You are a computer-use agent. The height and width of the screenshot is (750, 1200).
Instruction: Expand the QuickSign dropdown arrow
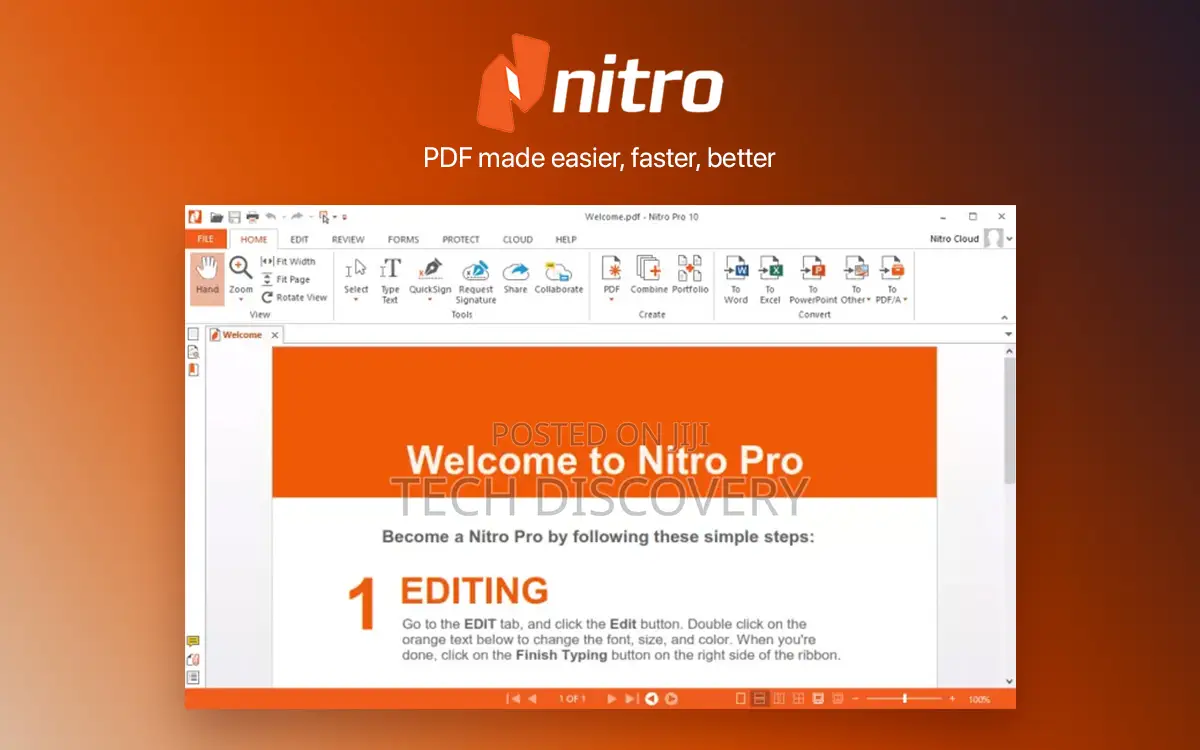pyautogui.click(x=431, y=299)
